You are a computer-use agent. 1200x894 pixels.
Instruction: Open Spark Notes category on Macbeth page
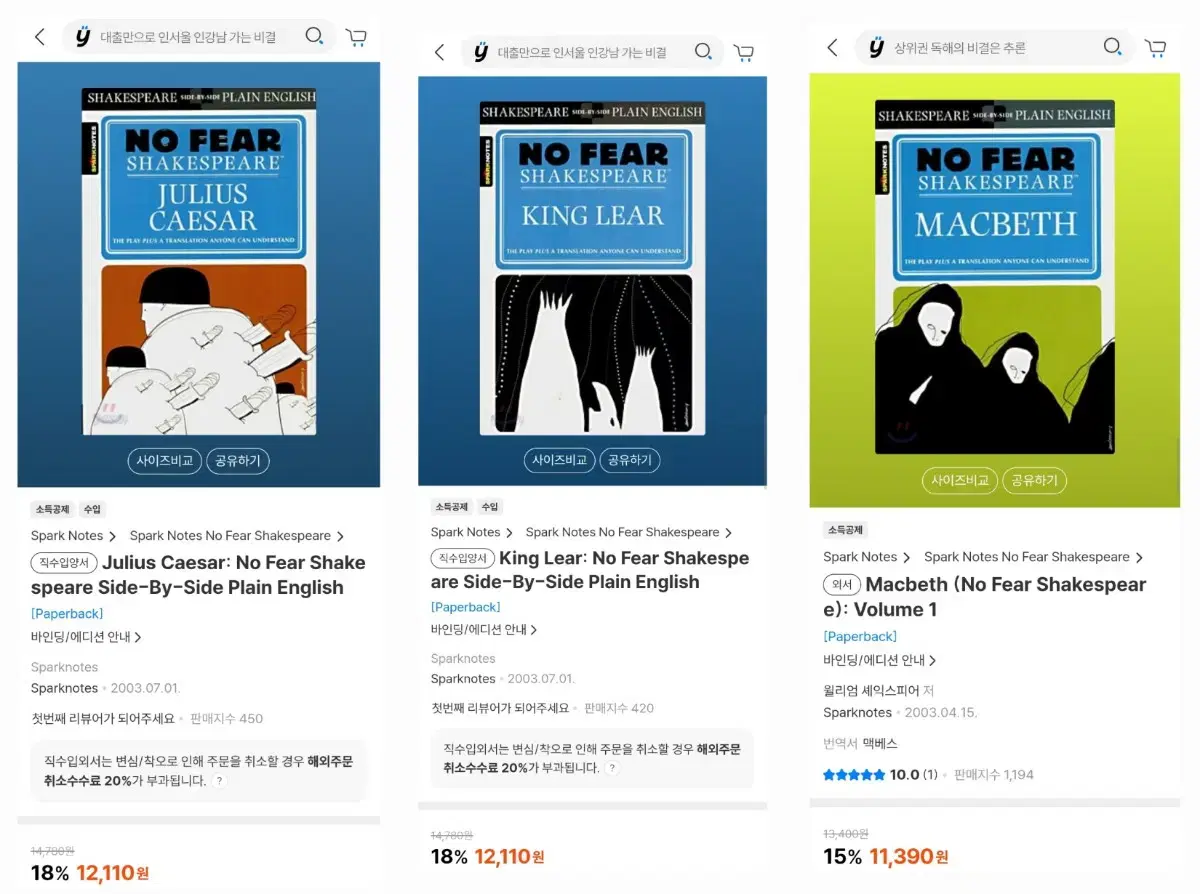point(866,557)
